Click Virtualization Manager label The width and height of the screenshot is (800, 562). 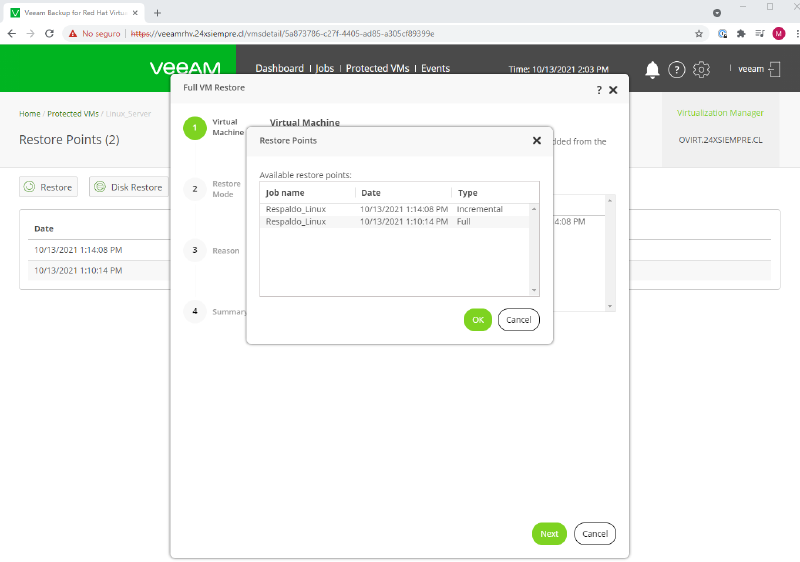(x=720, y=113)
